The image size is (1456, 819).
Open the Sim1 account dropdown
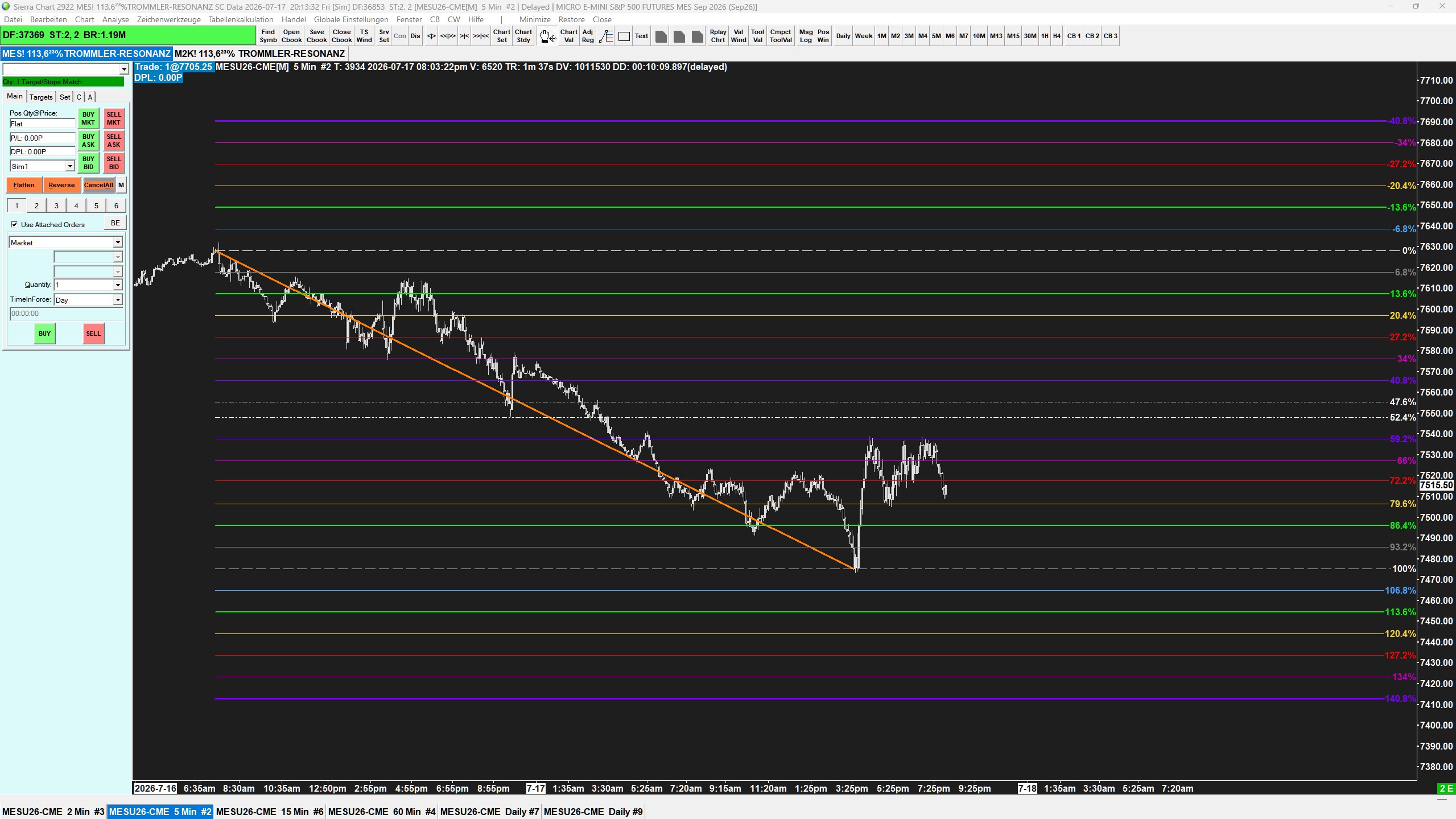pos(70,166)
